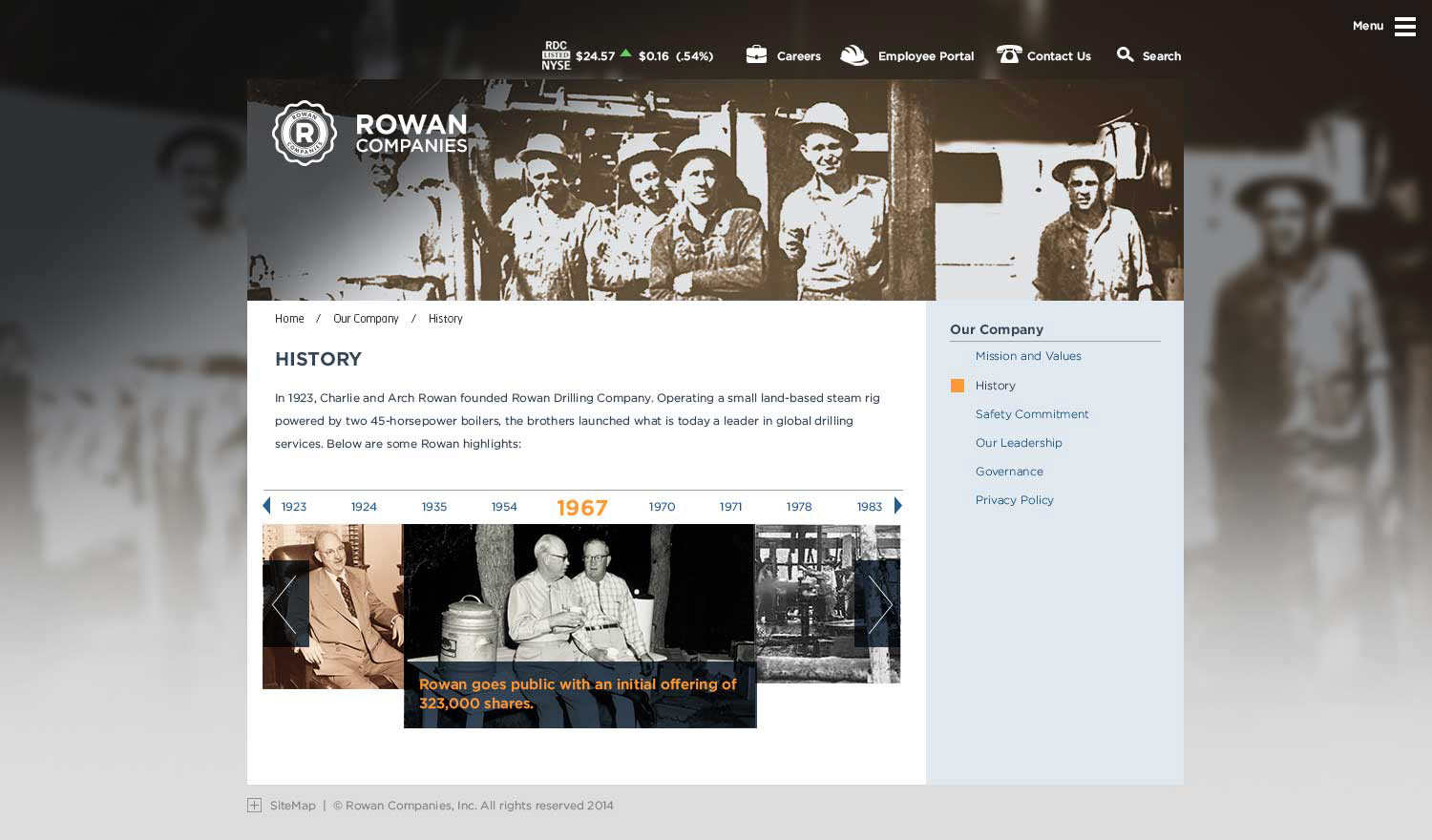This screenshot has width=1432, height=840.
Task: Click the SiteMap footer link
Action: pyautogui.click(x=292, y=806)
